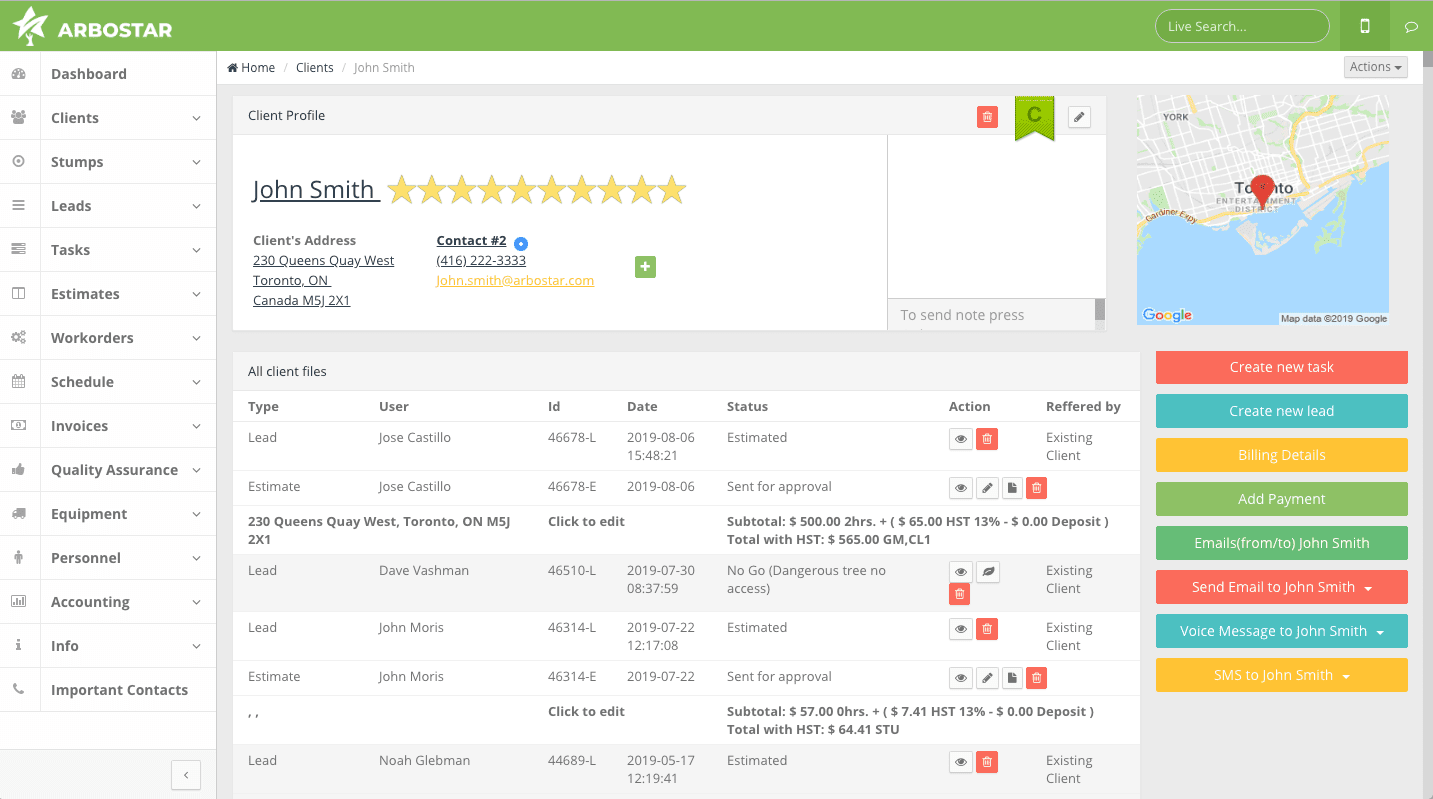
Task: Add new contact with green plus icon
Action: pos(645,267)
